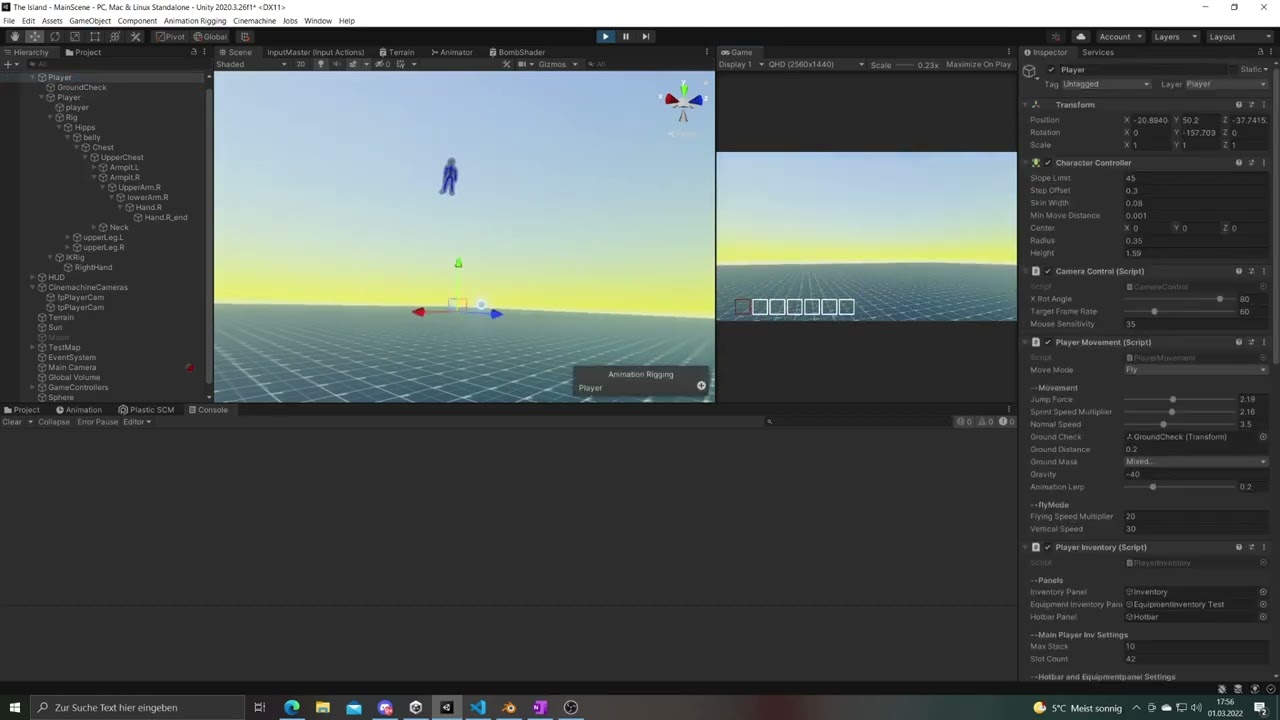Select the Rotate tool

pyautogui.click(x=55, y=36)
